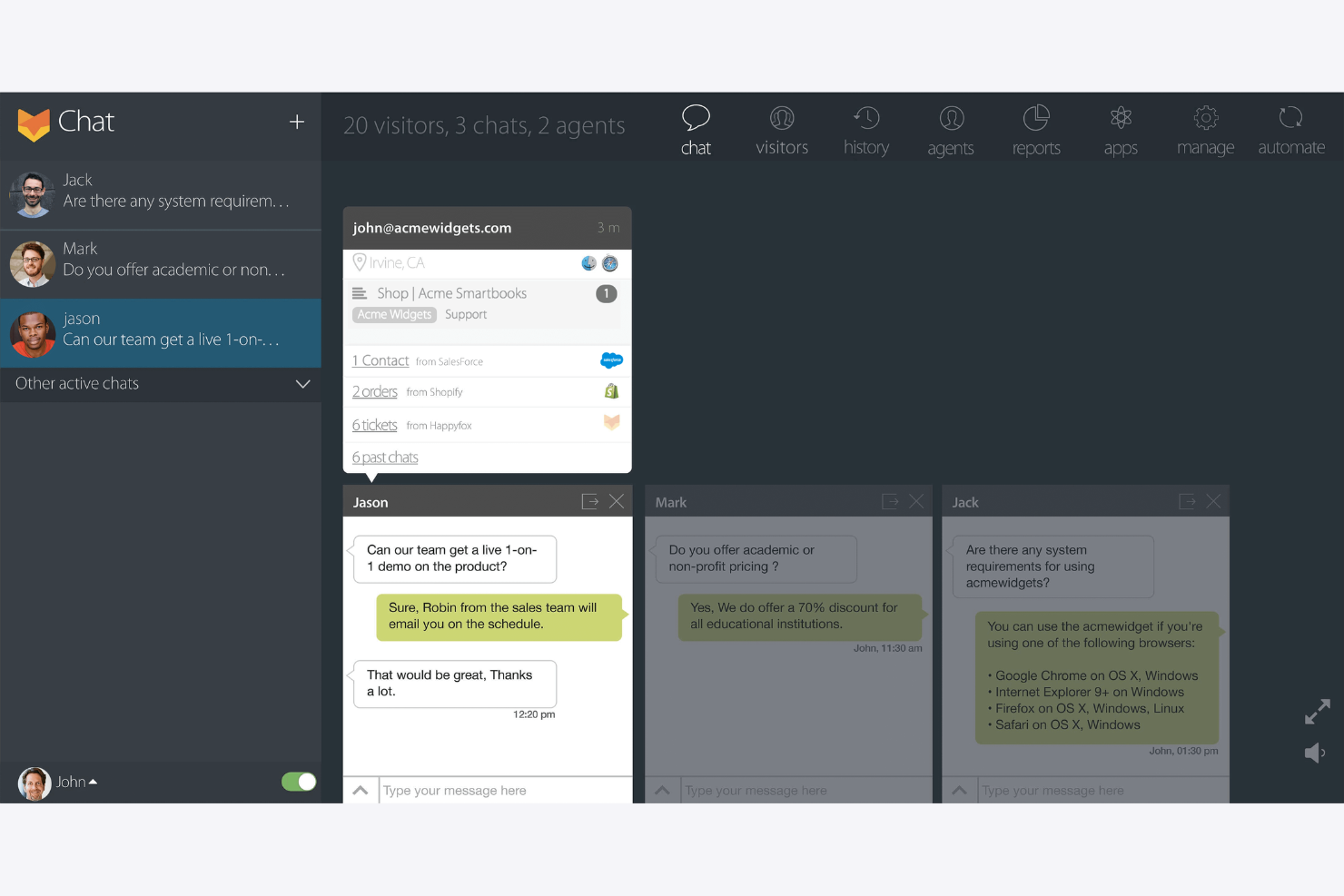Open the 1 Contact from SalesForce link

point(380,360)
